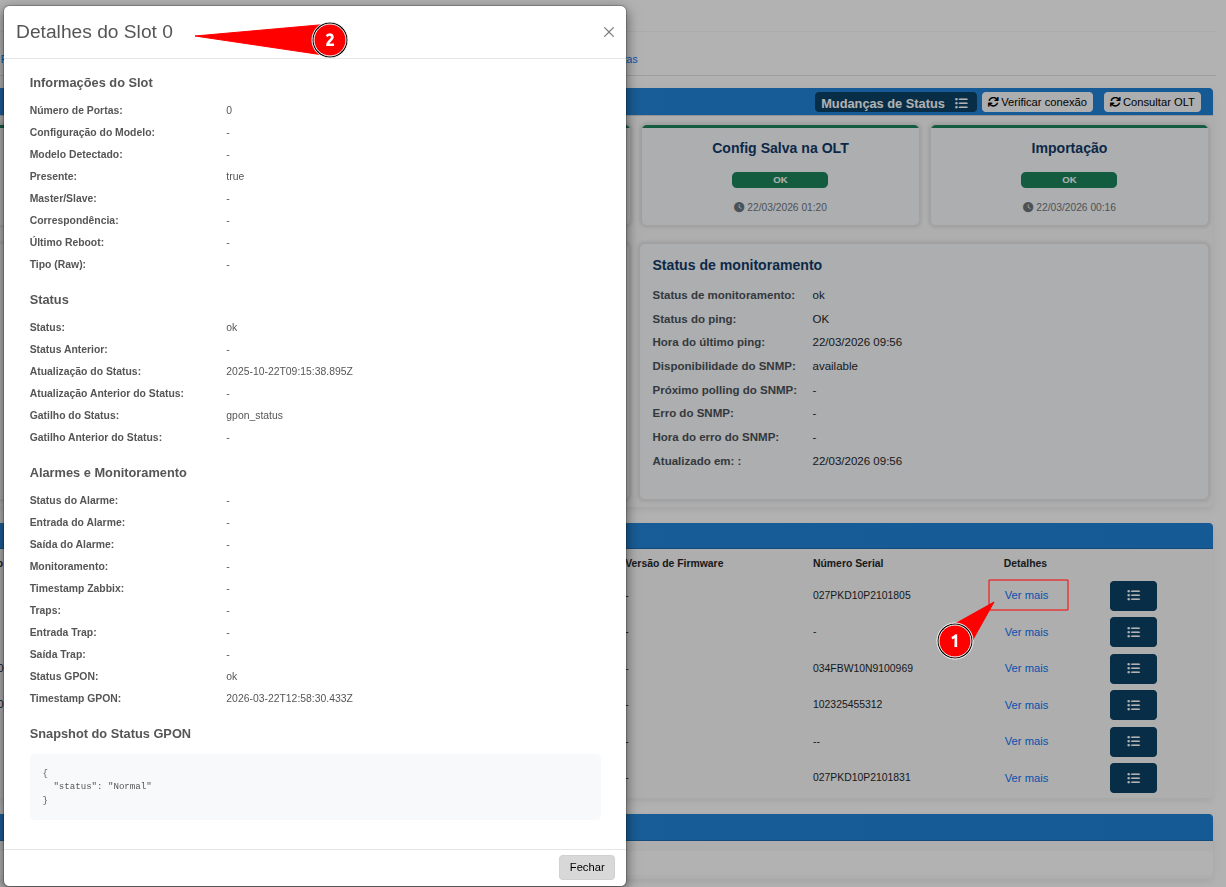Select the gpon_status trigger value
The image size is (1226, 887).
254,415
